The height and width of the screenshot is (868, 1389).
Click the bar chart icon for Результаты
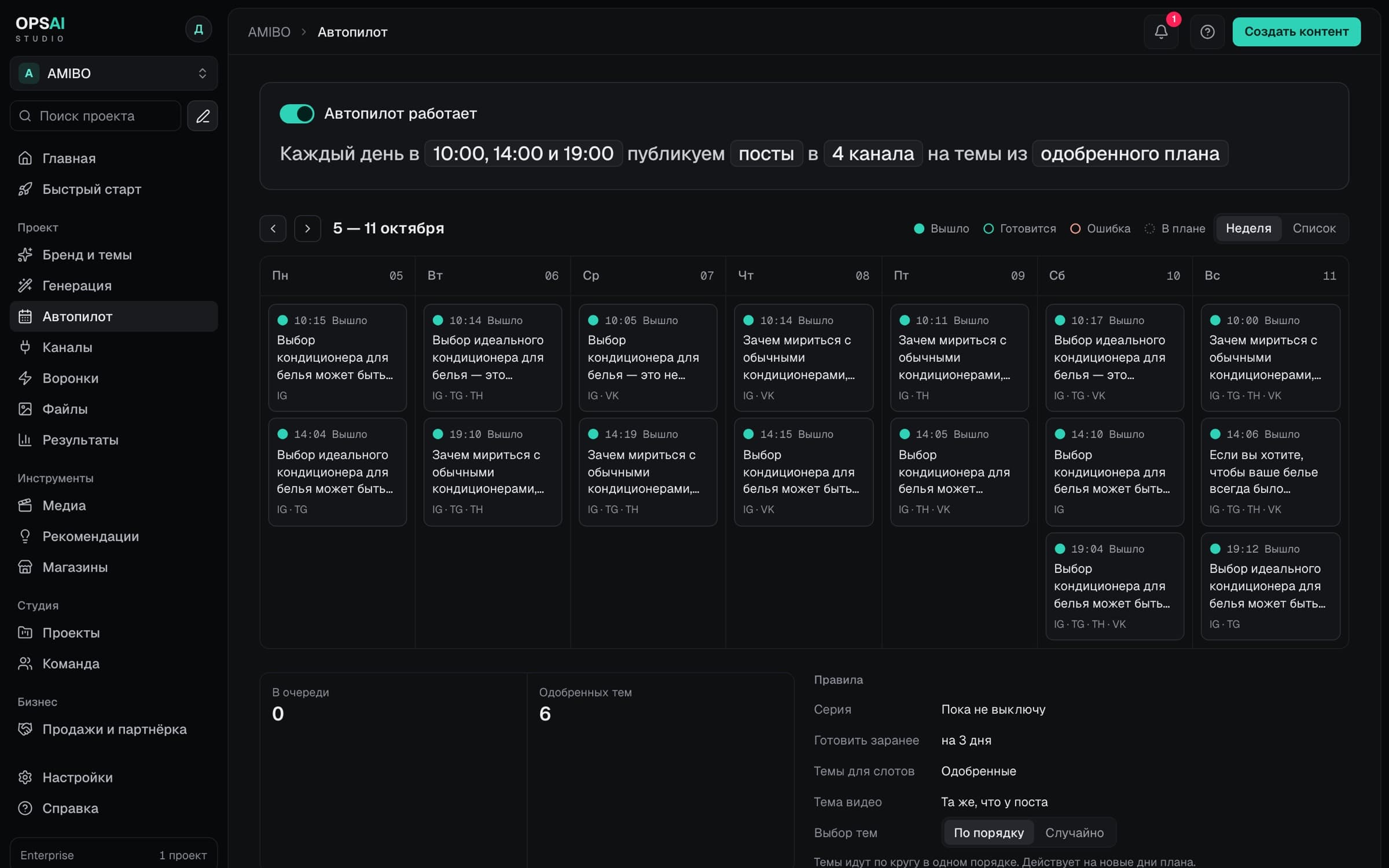25,440
